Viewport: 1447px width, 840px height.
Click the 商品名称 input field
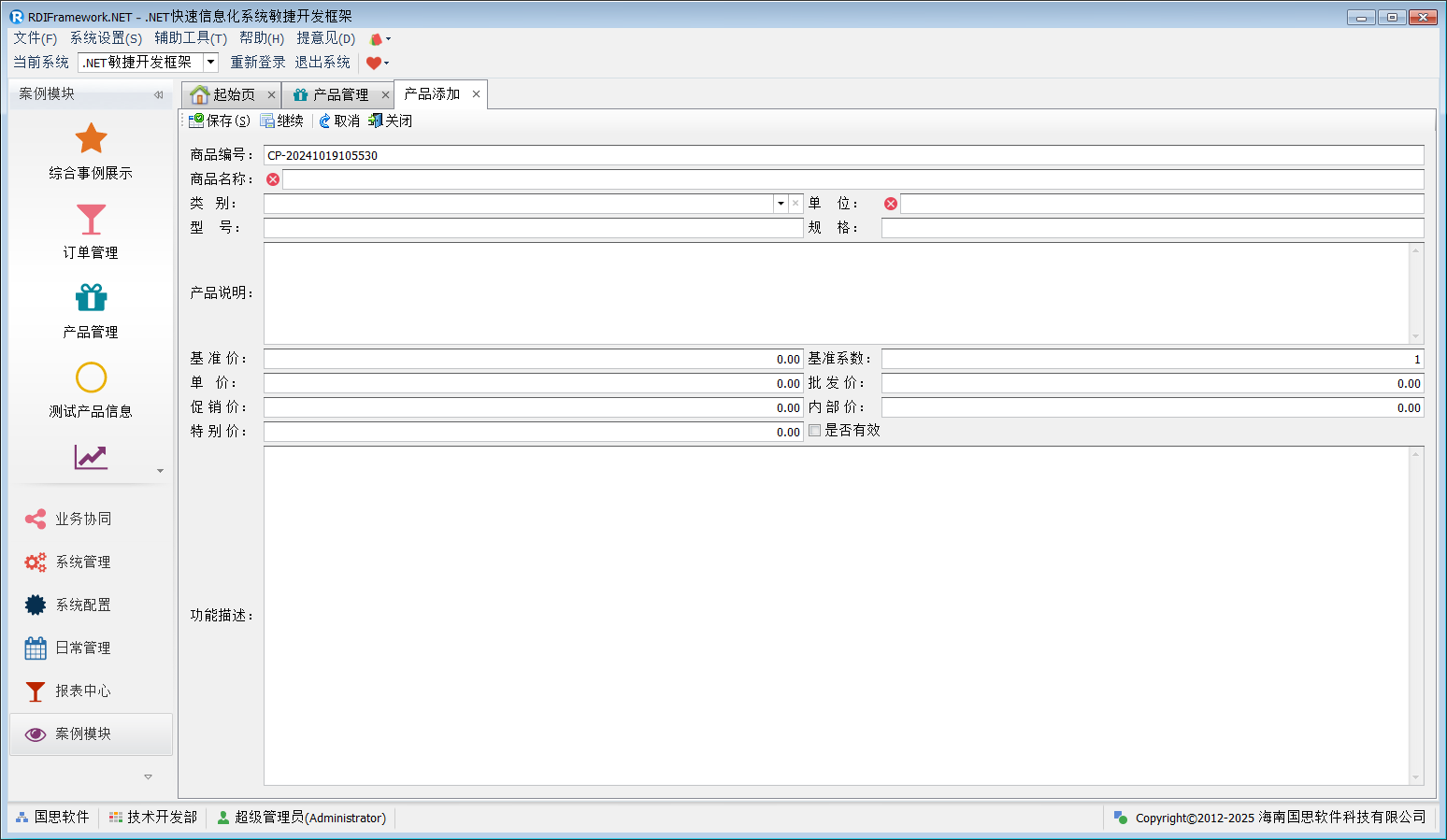pyautogui.click(x=852, y=179)
